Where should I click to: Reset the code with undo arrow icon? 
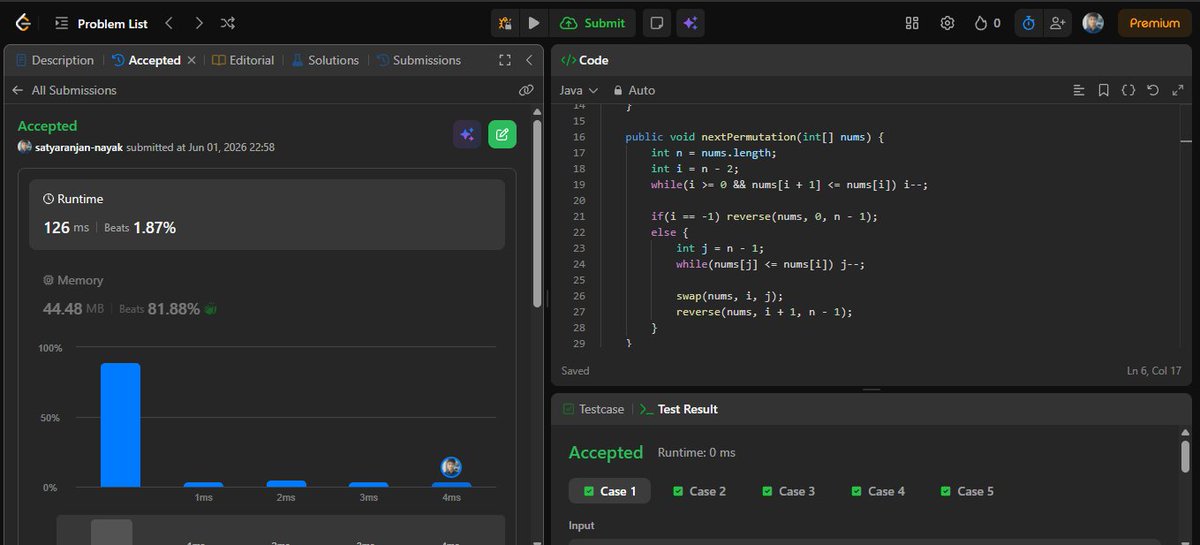1152,90
